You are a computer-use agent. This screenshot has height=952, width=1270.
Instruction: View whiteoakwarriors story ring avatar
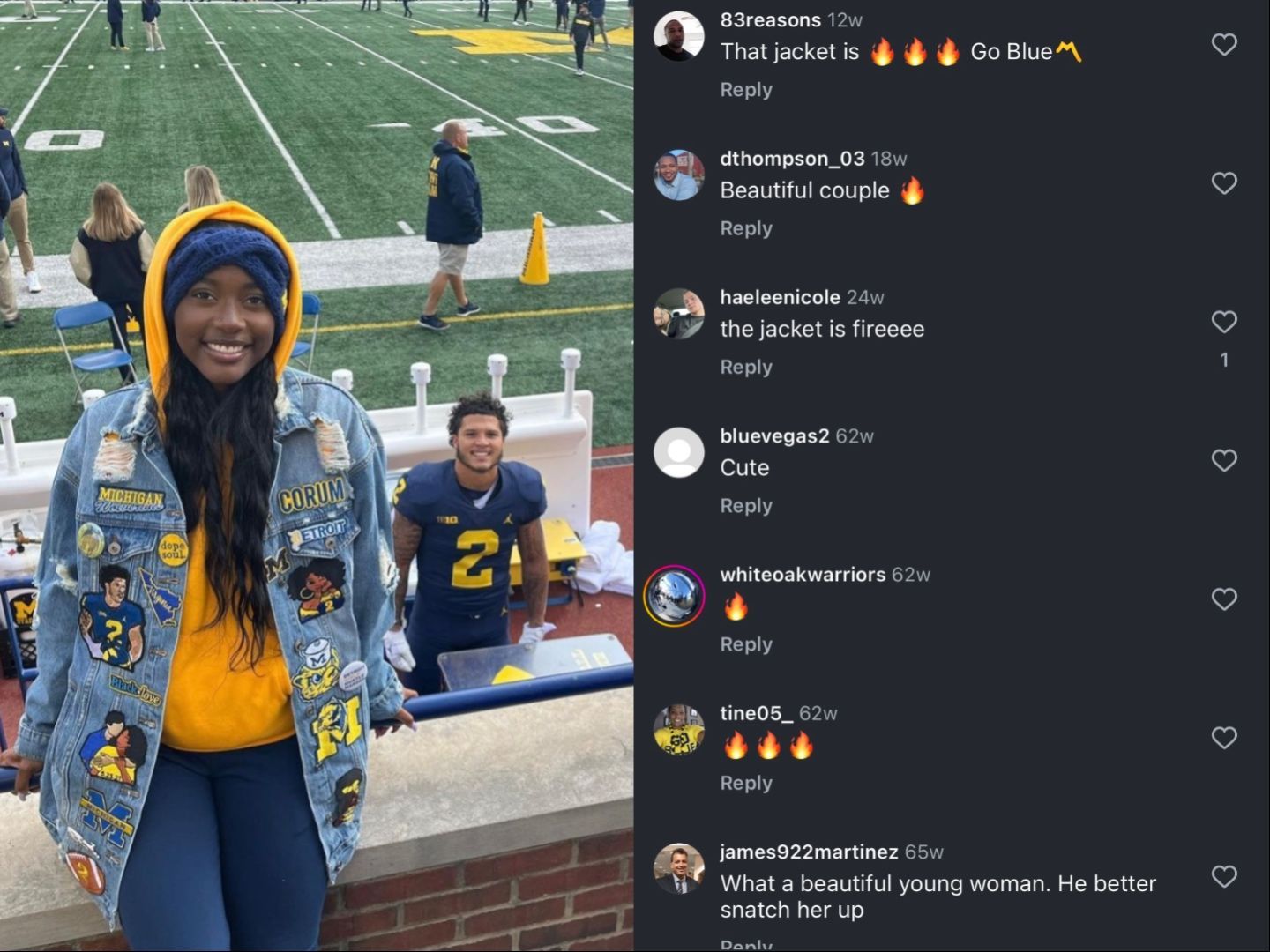coord(675,596)
